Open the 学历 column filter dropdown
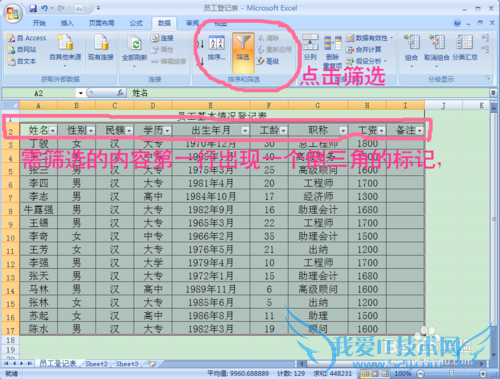500x379 pixels. click(x=167, y=131)
